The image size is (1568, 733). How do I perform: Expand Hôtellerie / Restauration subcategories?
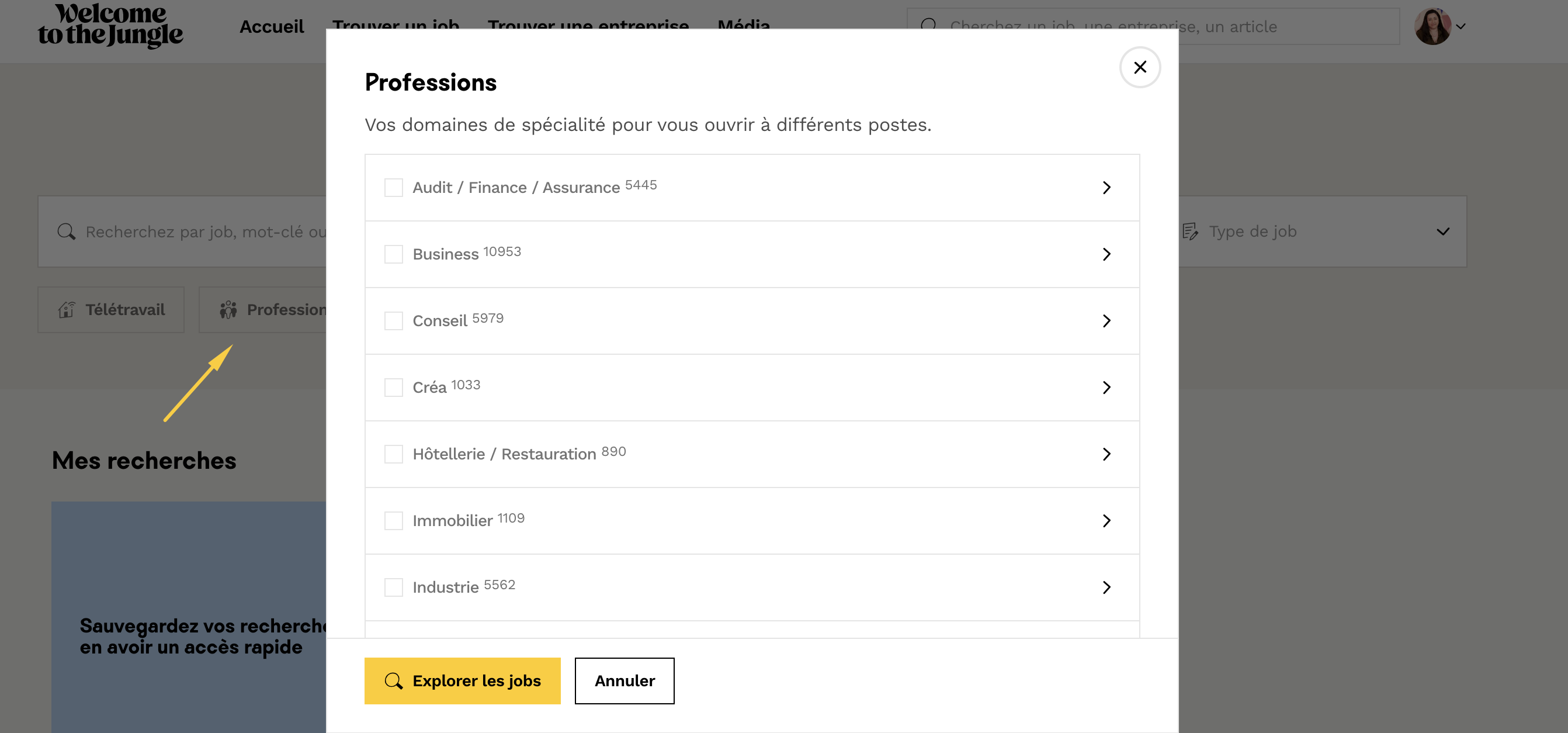coord(1106,454)
